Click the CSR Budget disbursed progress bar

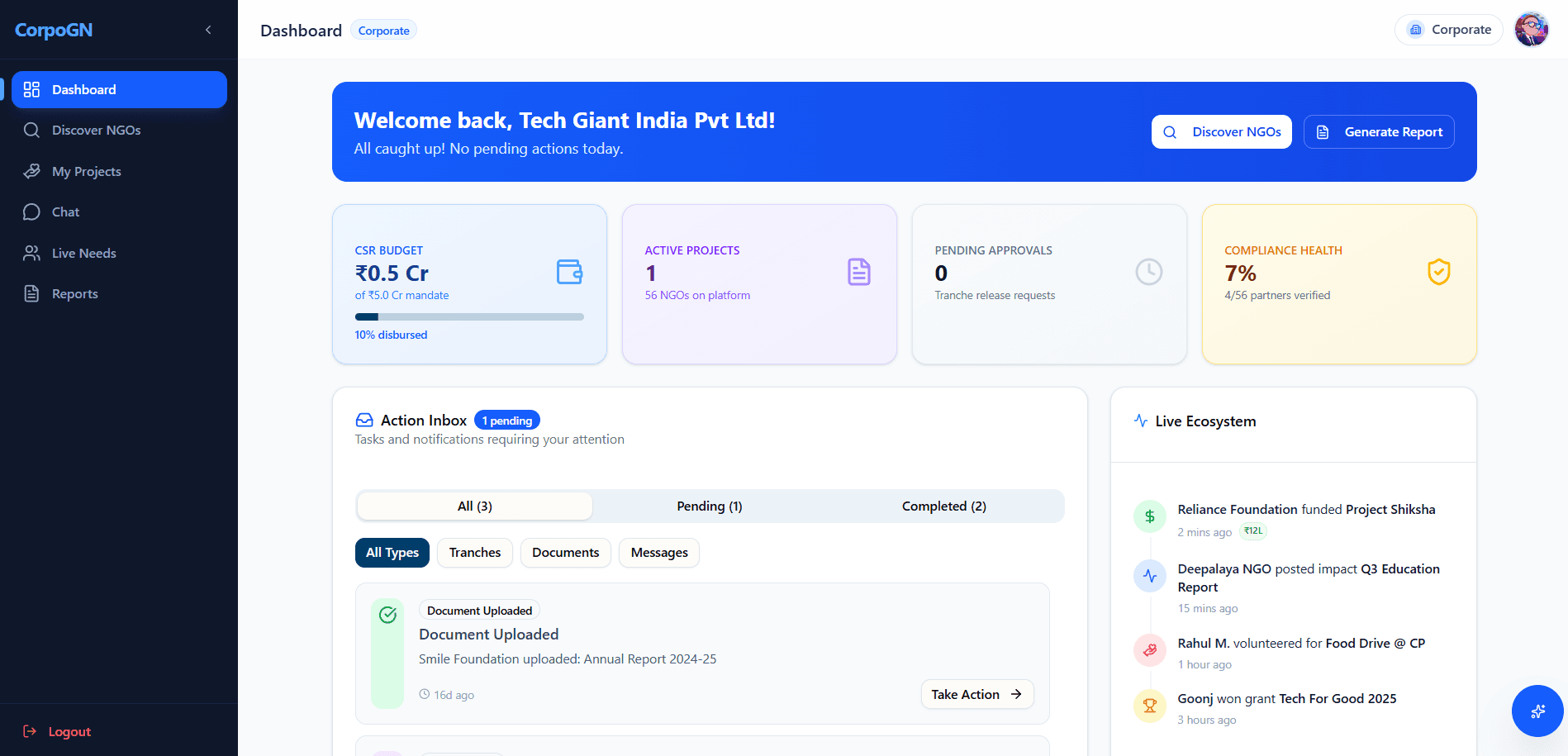(x=469, y=316)
